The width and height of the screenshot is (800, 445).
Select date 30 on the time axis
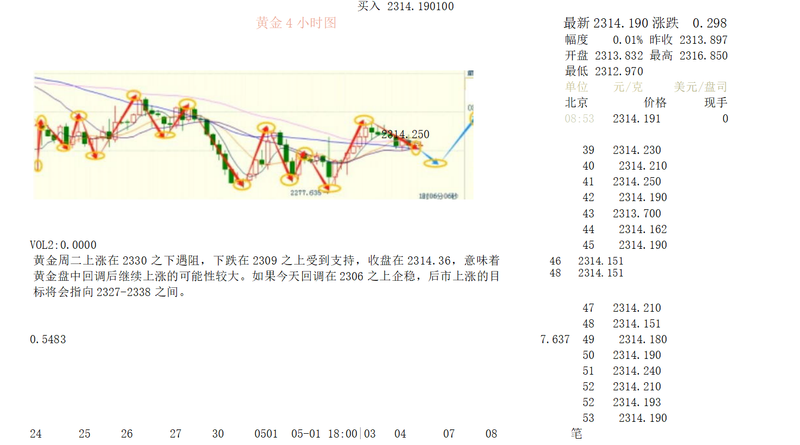218,434
